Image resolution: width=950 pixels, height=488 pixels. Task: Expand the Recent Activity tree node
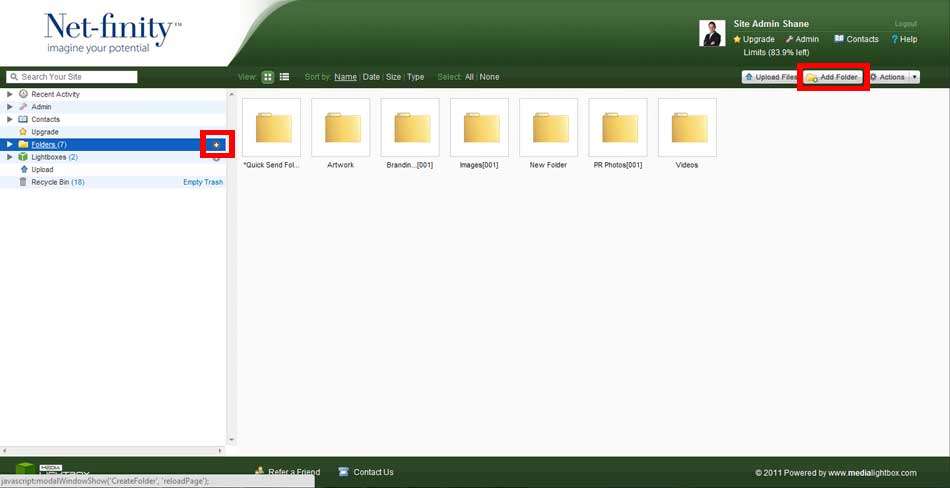pos(10,94)
